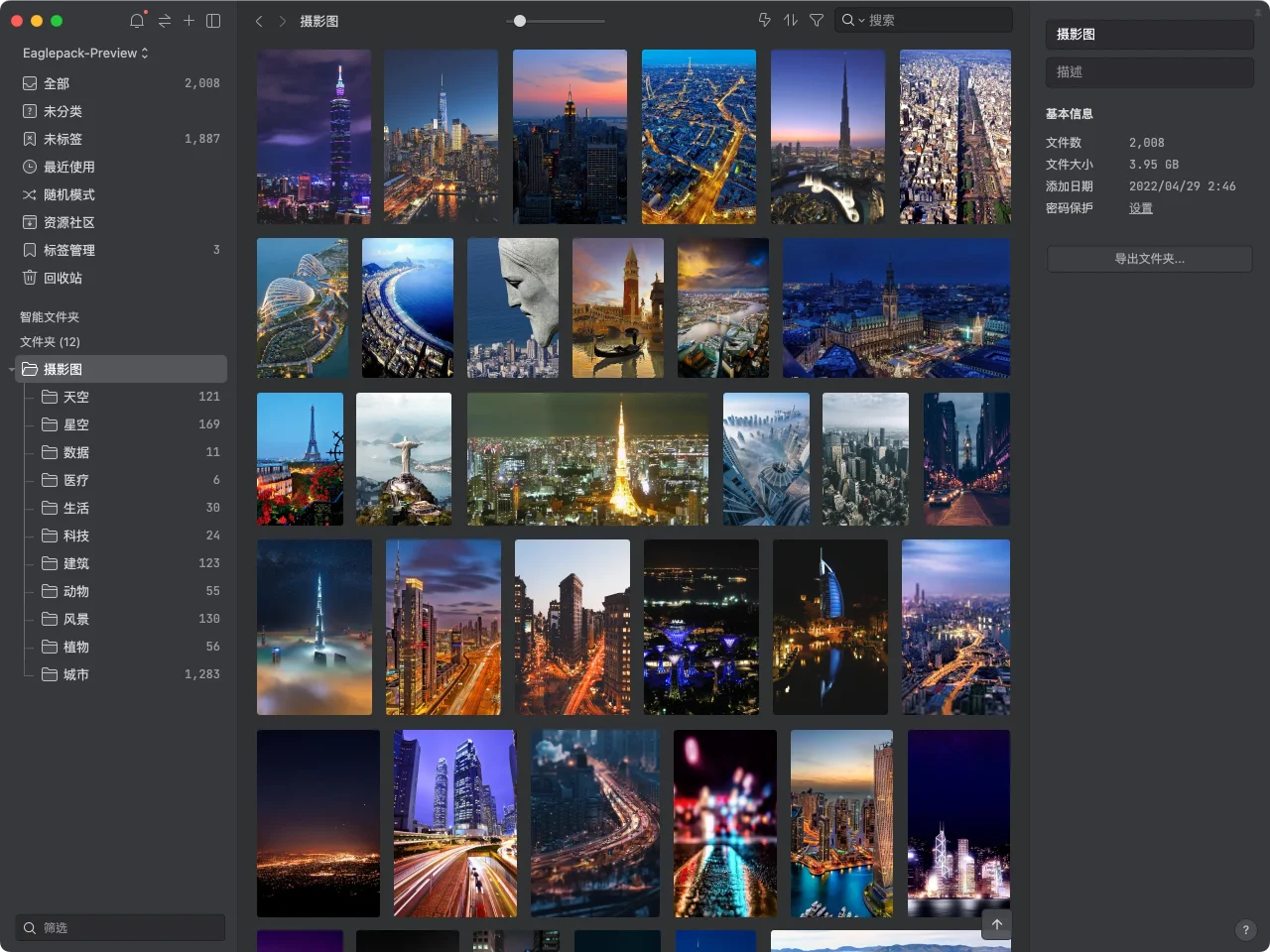This screenshot has height=952, width=1270.
Task: Collapse the 摄影图 folder triangle
Action: (12, 370)
